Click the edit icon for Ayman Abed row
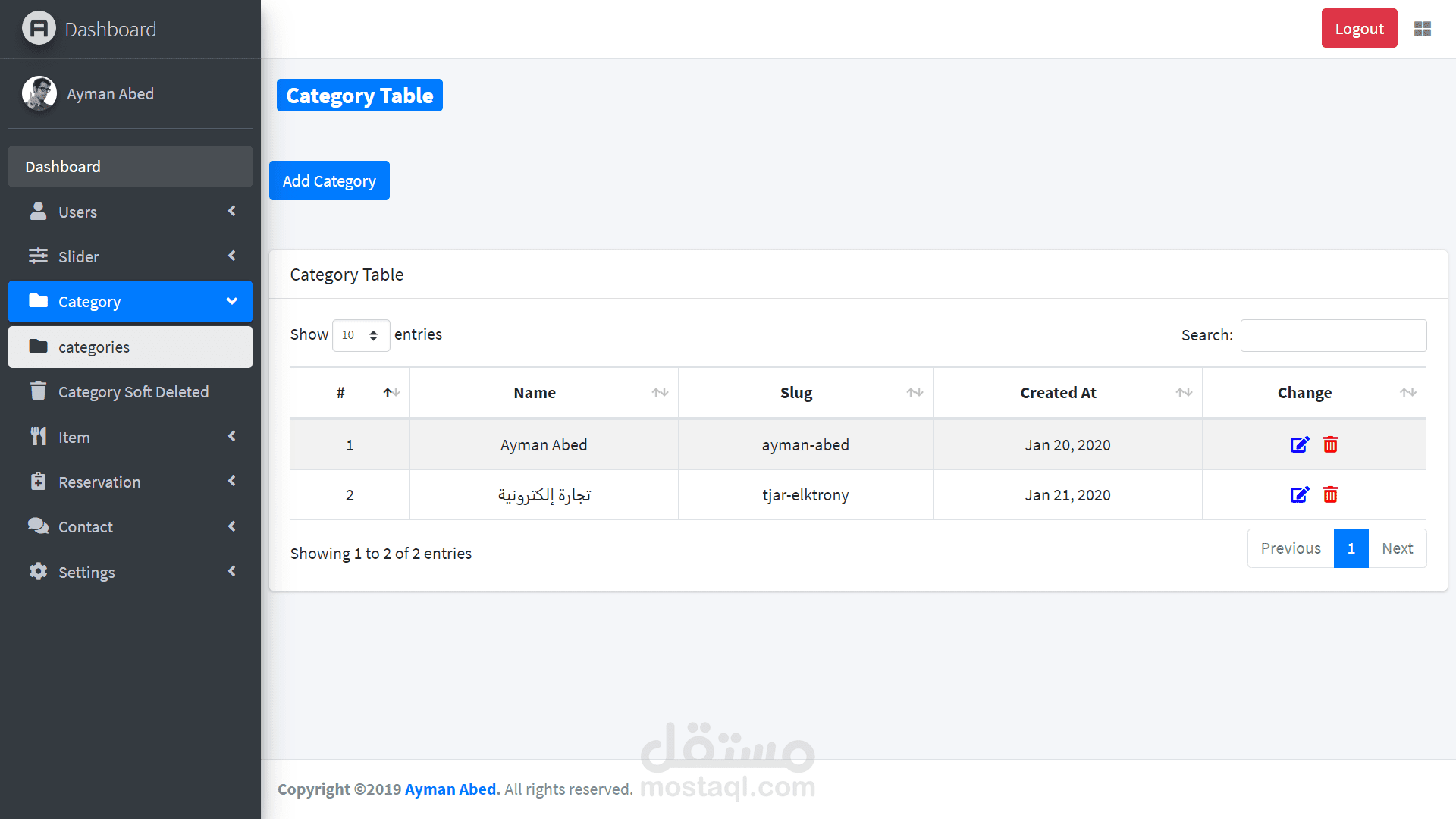 pos(1300,445)
